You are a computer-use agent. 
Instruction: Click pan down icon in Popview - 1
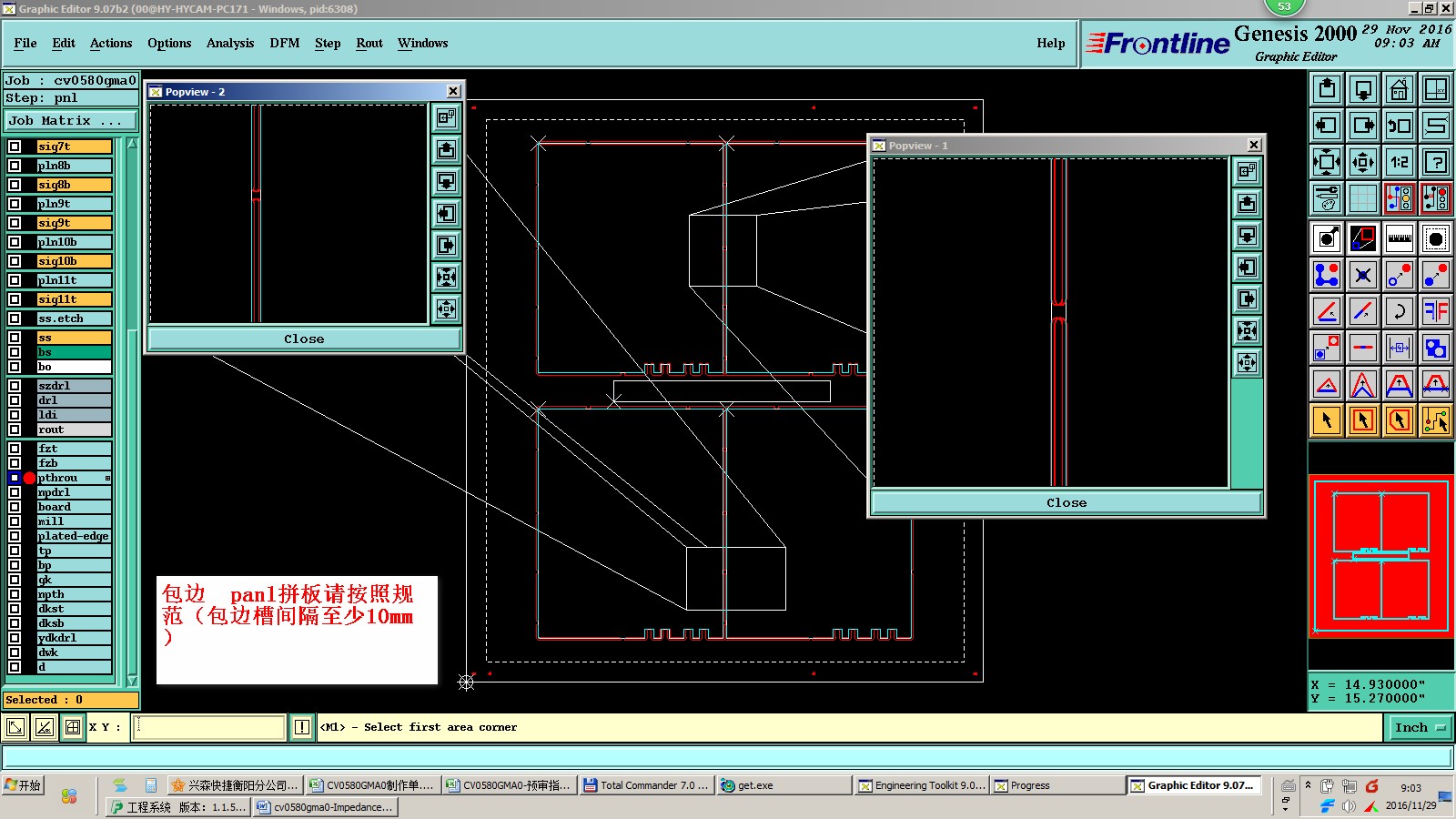(x=1247, y=235)
